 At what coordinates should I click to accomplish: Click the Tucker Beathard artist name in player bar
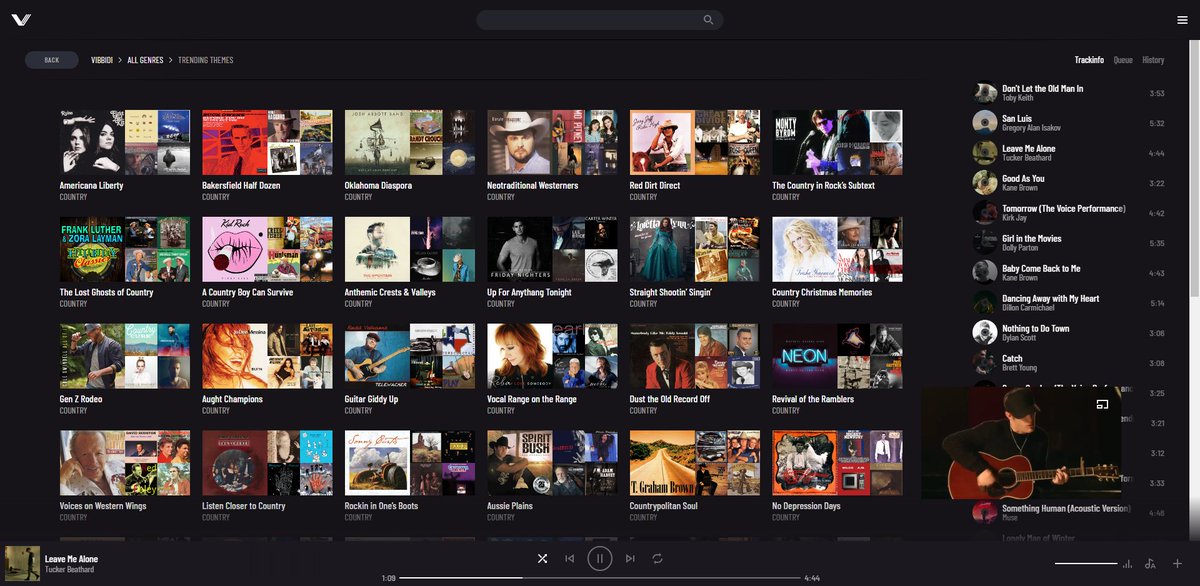[69, 570]
